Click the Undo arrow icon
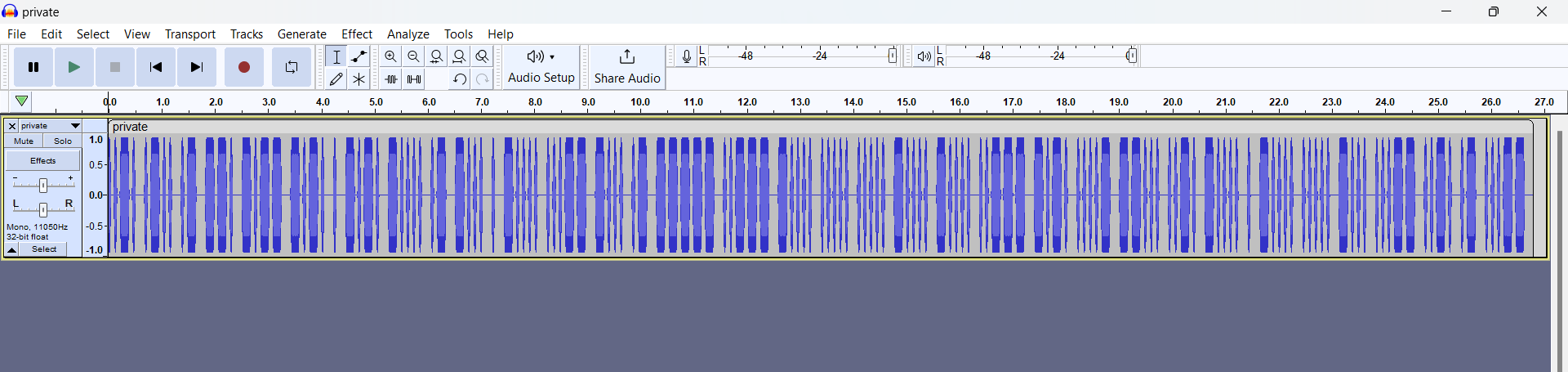The height and width of the screenshot is (372, 1568). (x=460, y=79)
